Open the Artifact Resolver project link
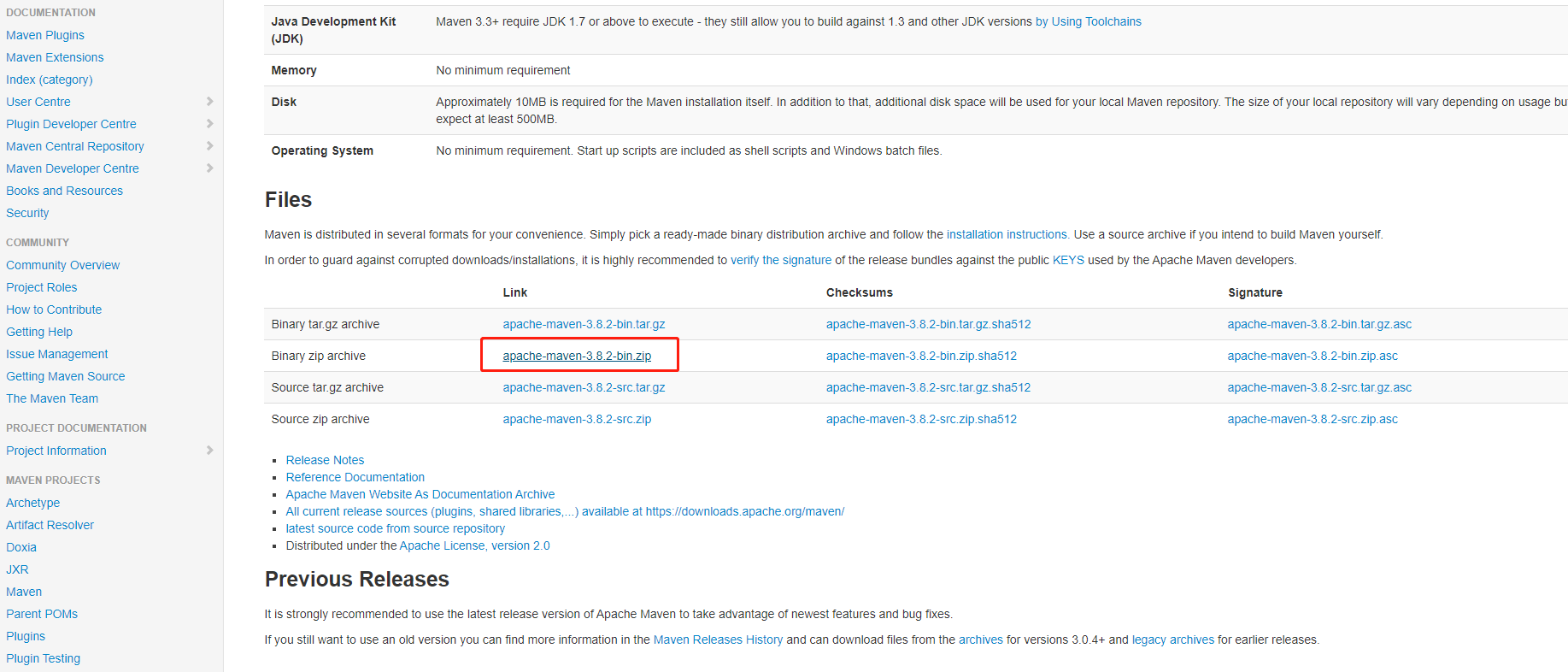This screenshot has width=1568, height=672. [x=50, y=525]
